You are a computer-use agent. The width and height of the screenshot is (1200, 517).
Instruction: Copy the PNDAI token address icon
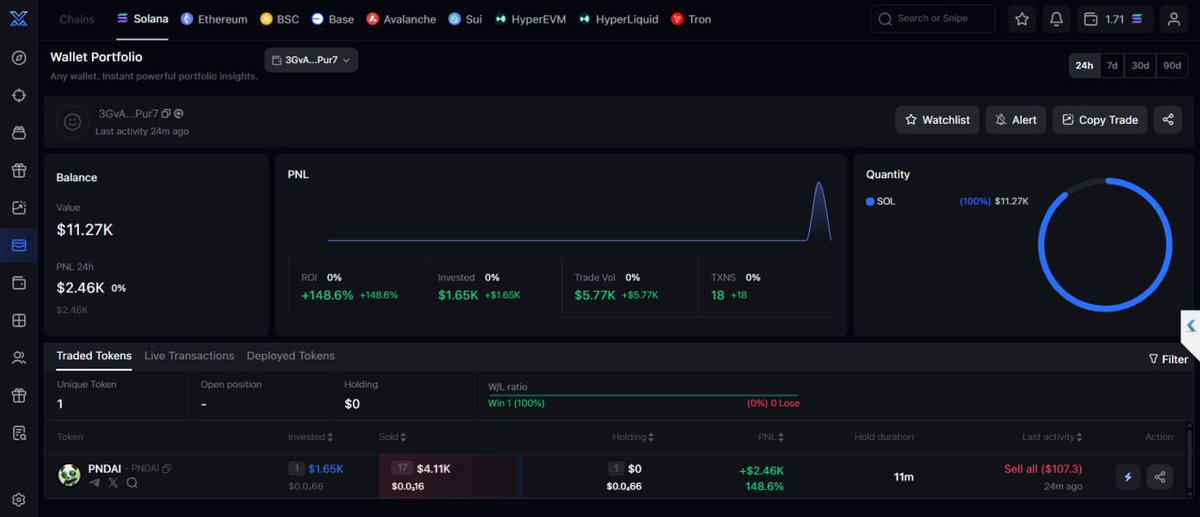coord(167,468)
